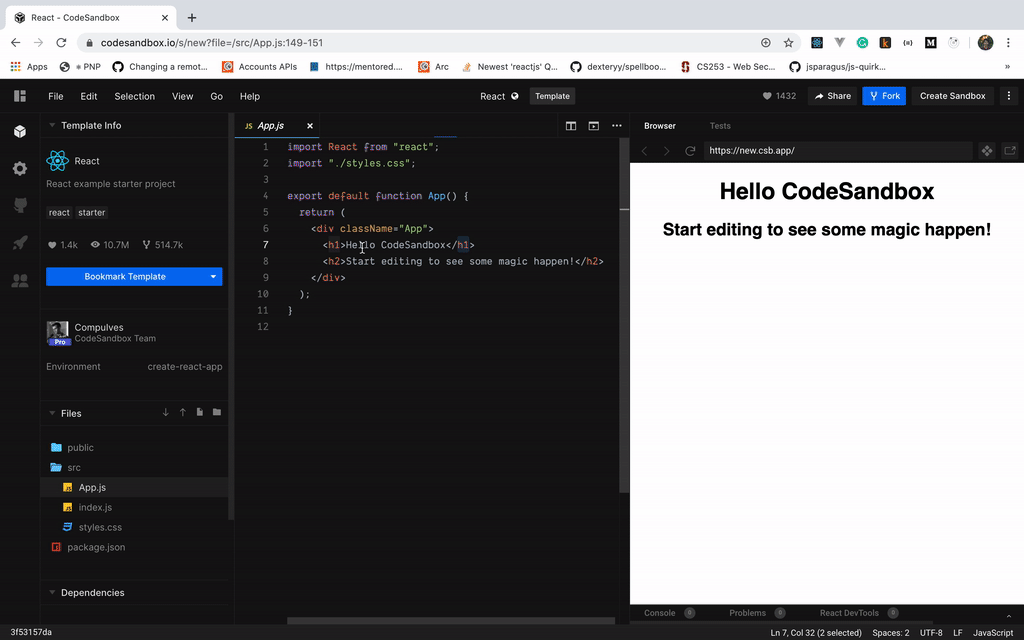Open the Go menu
Screen dimensions: 1024x640
[x=216, y=96]
